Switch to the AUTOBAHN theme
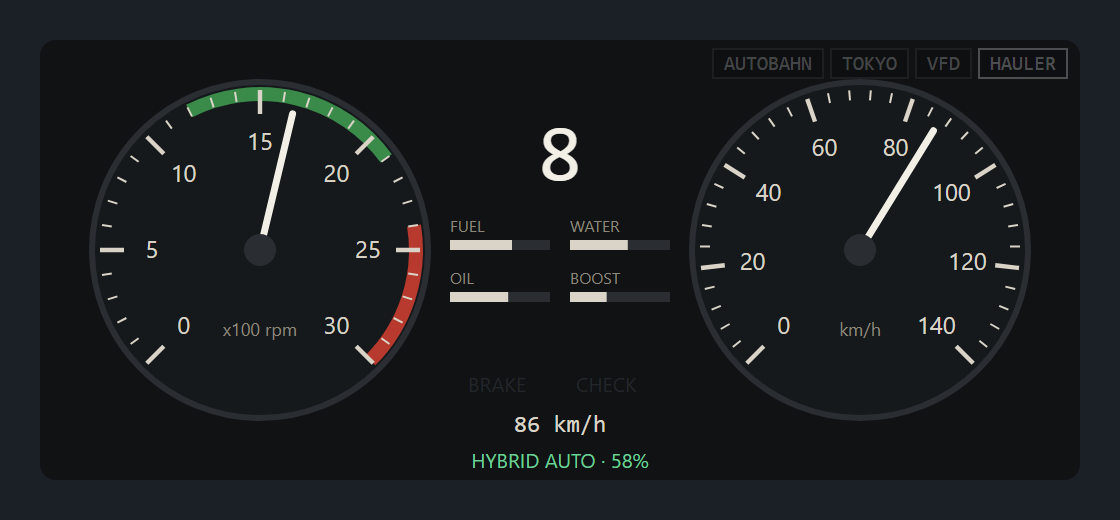1120x520 pixels. 768,64
